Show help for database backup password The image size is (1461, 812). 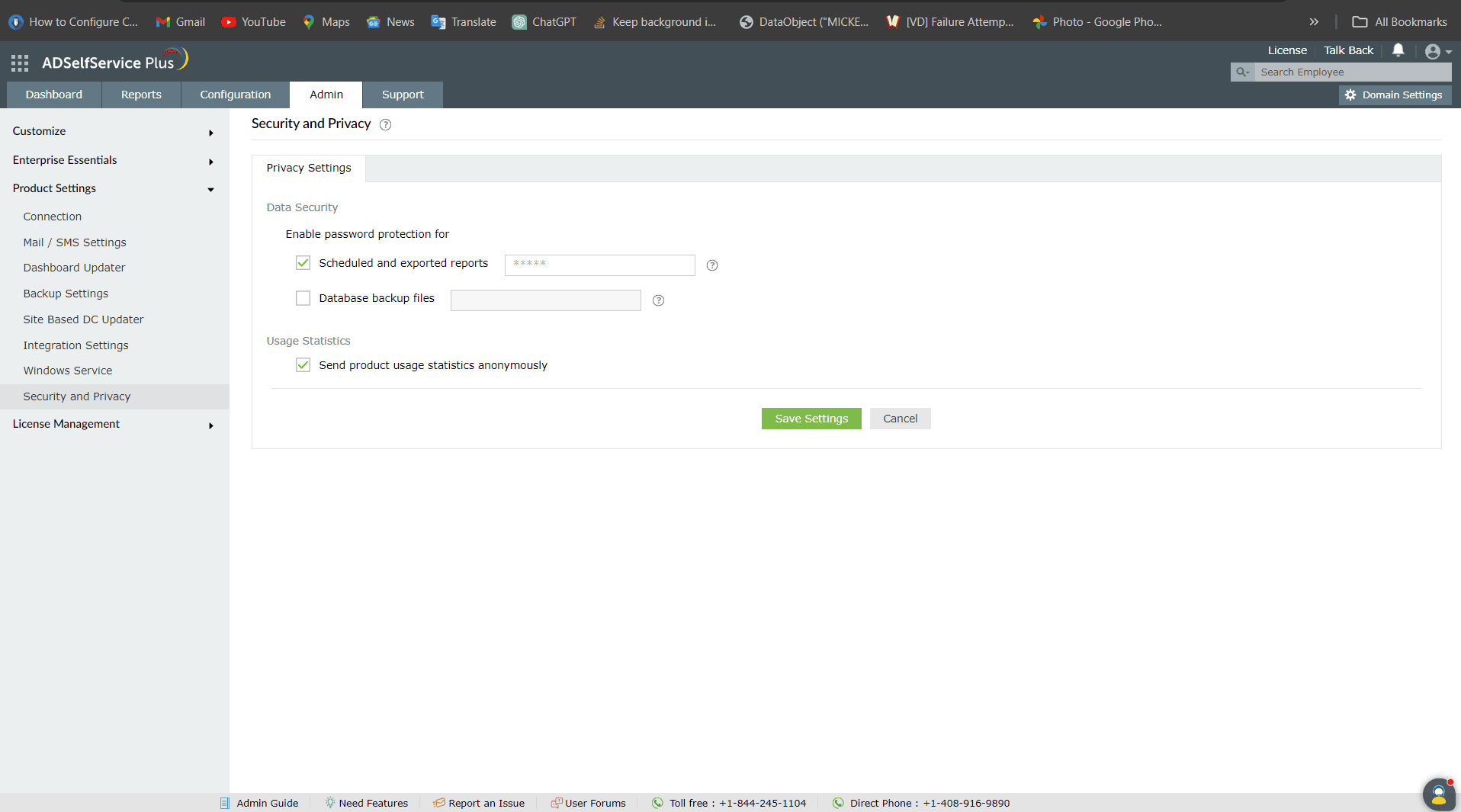click(658, 300)
